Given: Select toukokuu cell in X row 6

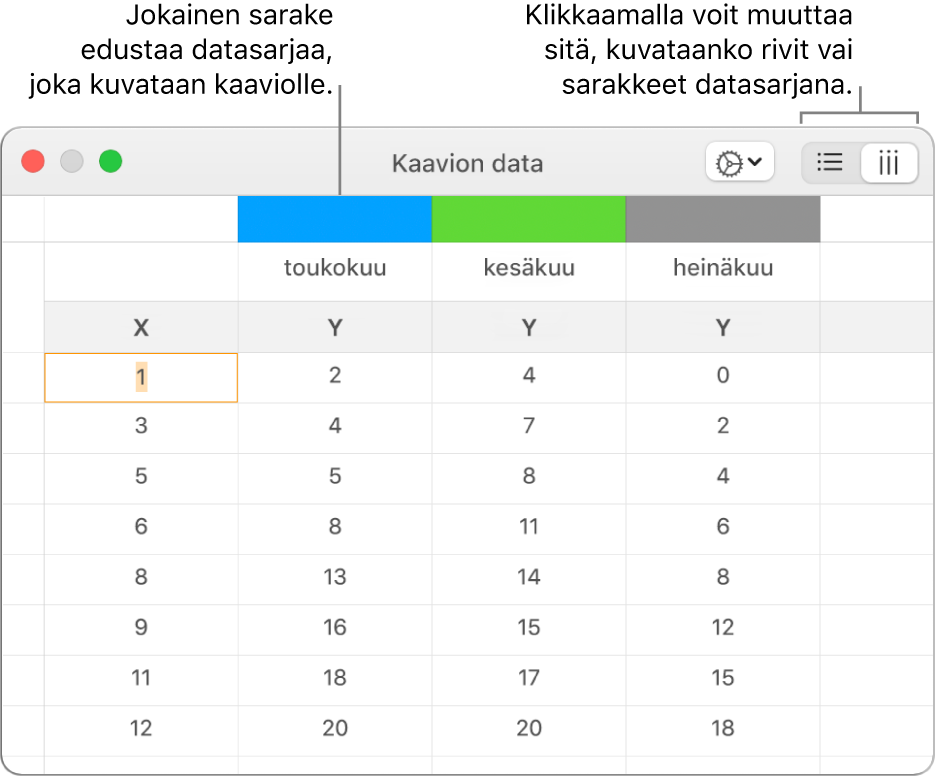Looking at the screenshot, I should 335,529.
